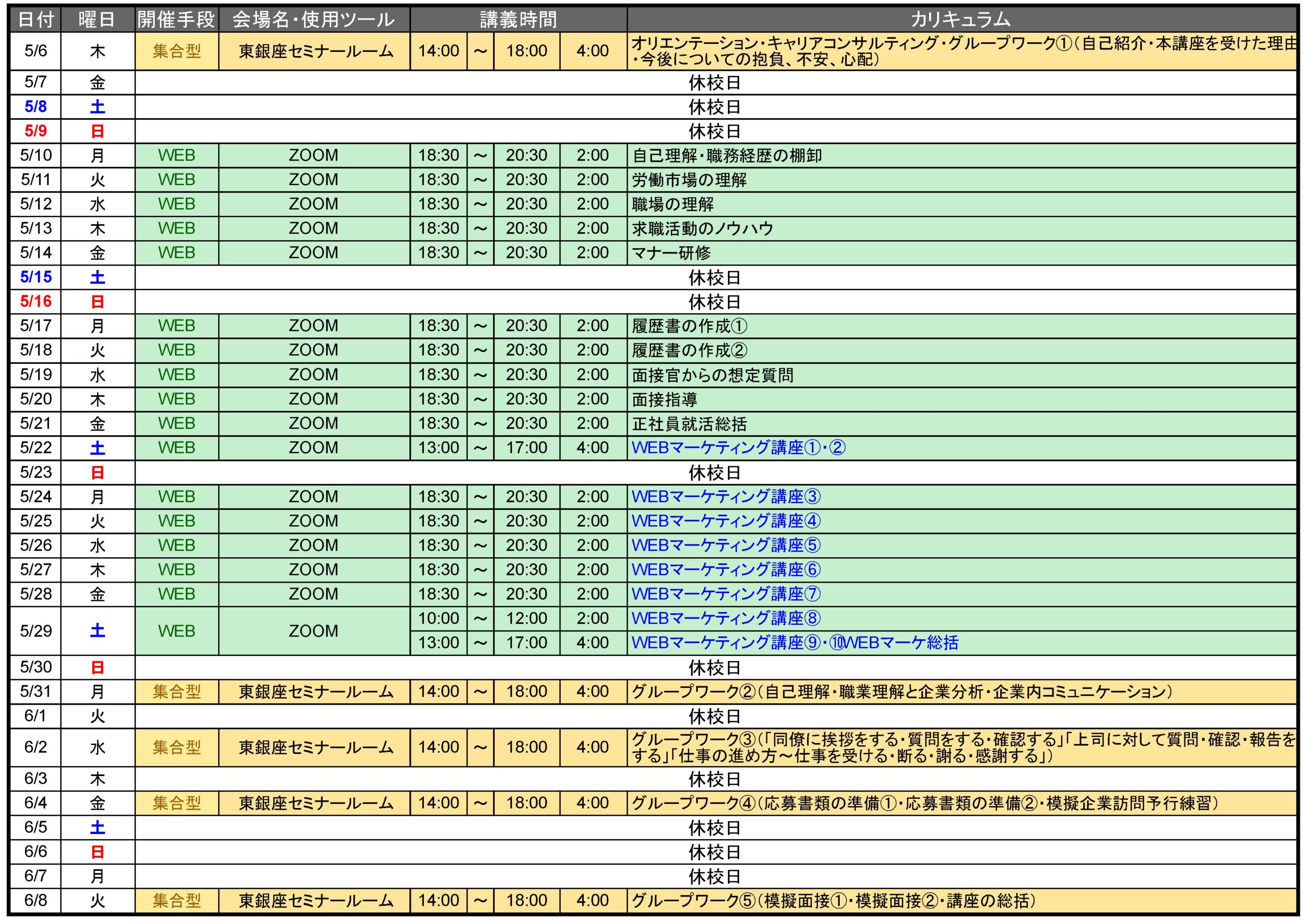This screenshot has height=924, width=1303.
Task: Select the 5/30 date cell
Action: pos(35,668)
